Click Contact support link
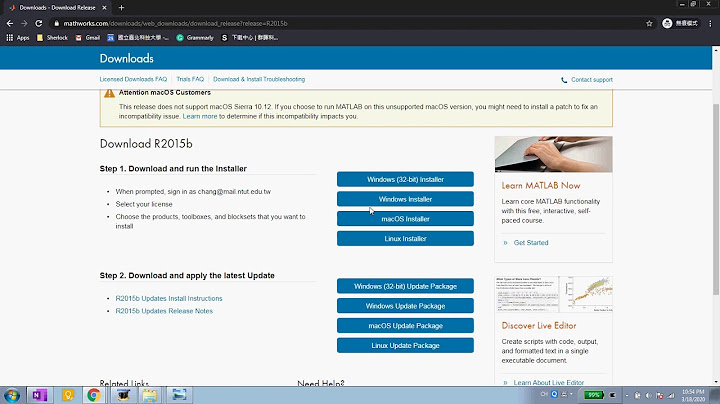The height and width of the screenshot is (404, 720). point(592,80)
